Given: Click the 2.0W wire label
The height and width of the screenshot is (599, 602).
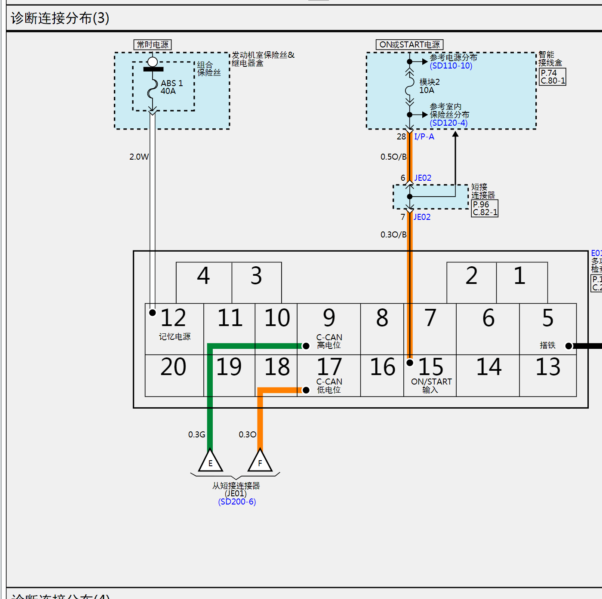Looking at the screenshot, I should (x=139, y=157).
